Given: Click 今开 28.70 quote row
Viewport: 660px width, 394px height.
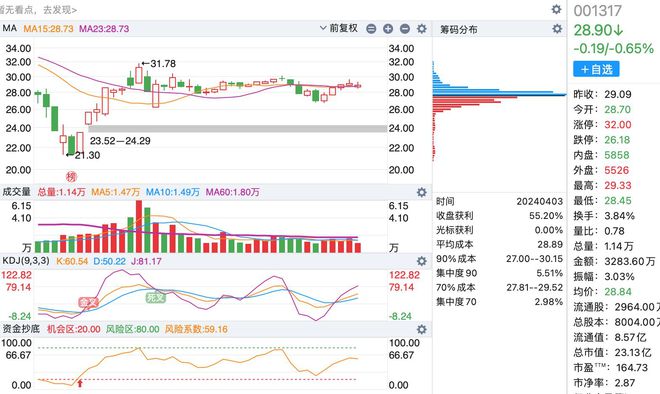Looking at the screenshot, I should click(602, 109).
